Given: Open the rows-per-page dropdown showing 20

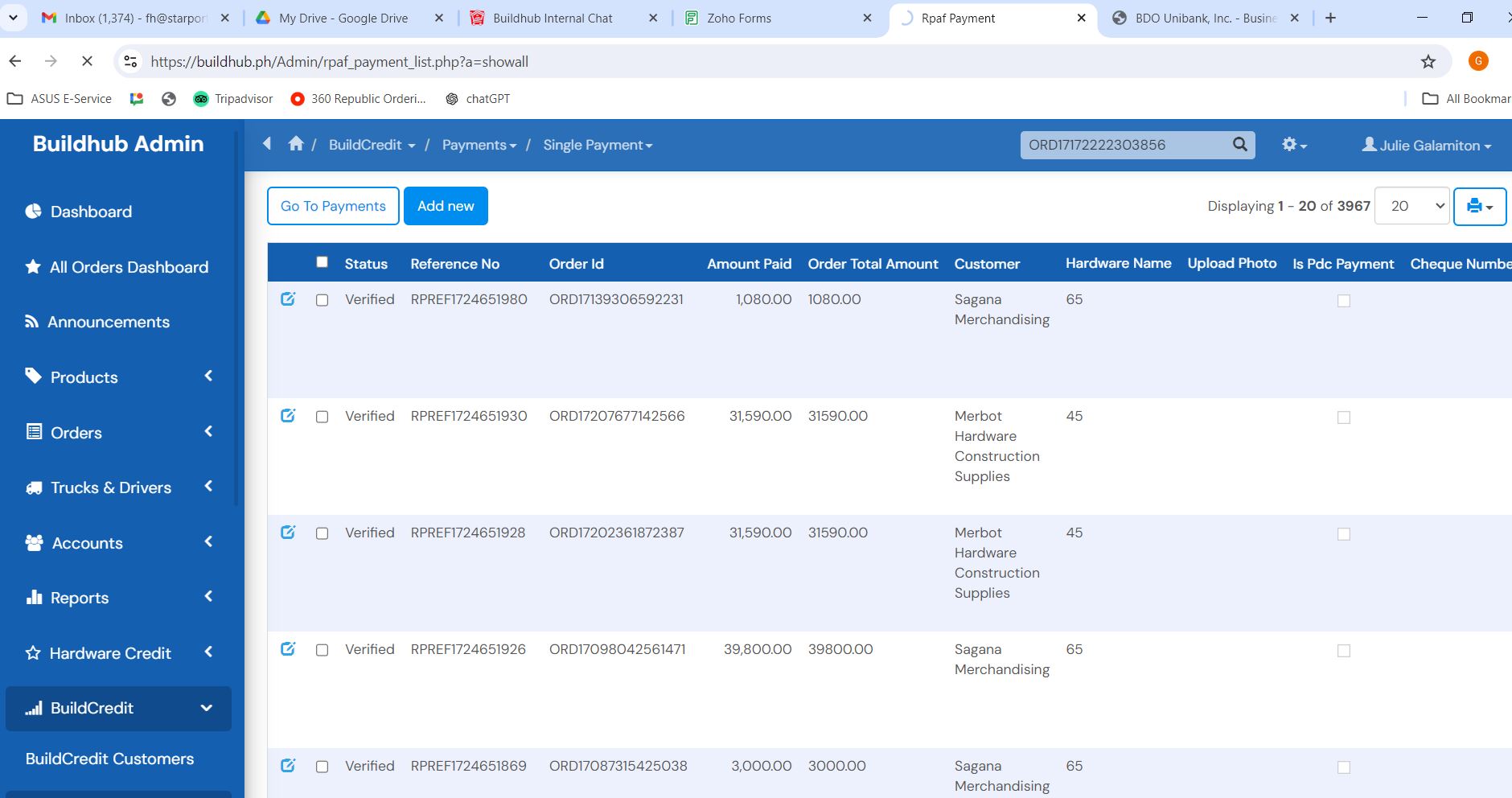Looking at the screenshot, I should [1411, 207].
